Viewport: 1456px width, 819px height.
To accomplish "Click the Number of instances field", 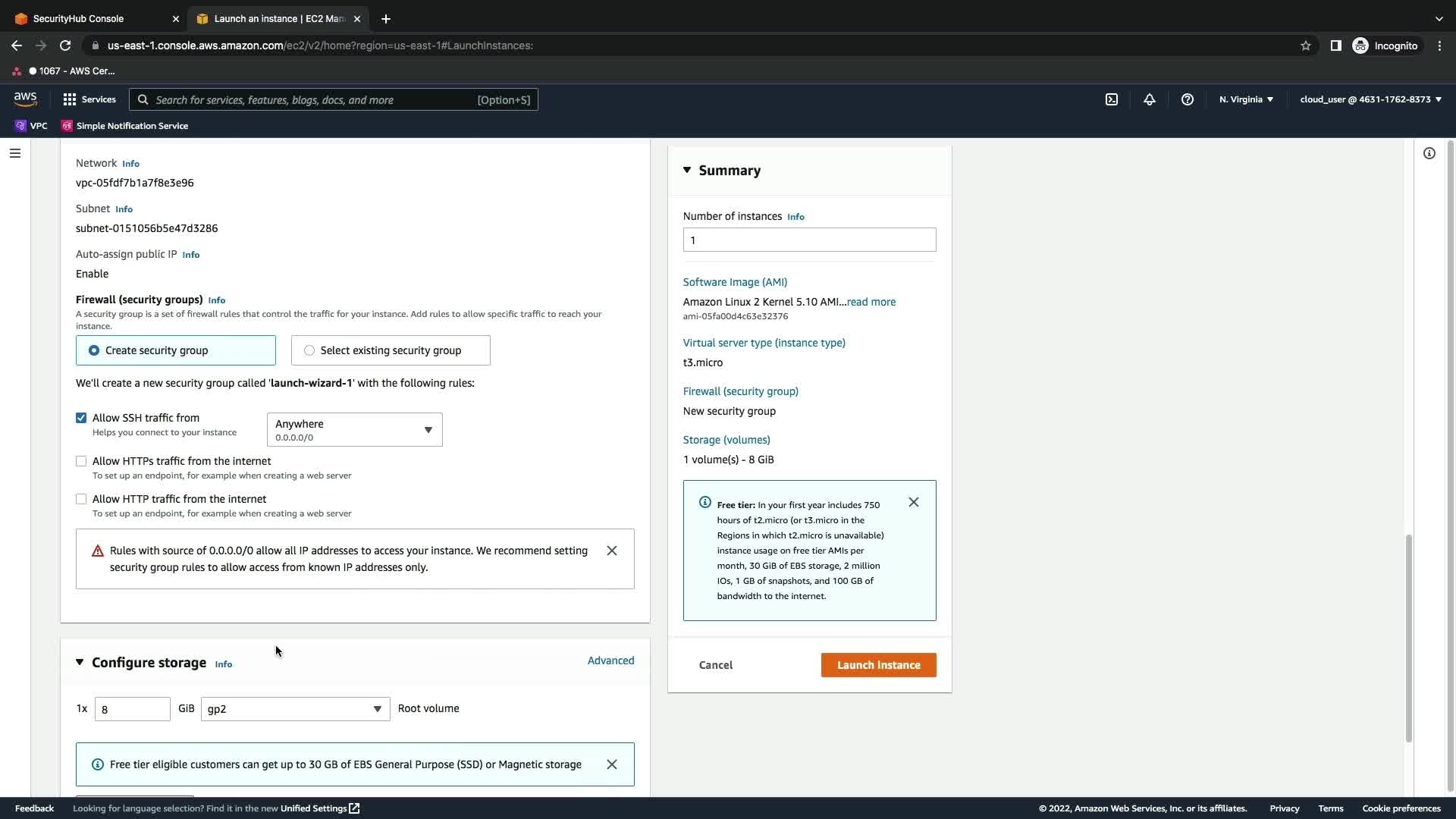I will pos(809,240).
